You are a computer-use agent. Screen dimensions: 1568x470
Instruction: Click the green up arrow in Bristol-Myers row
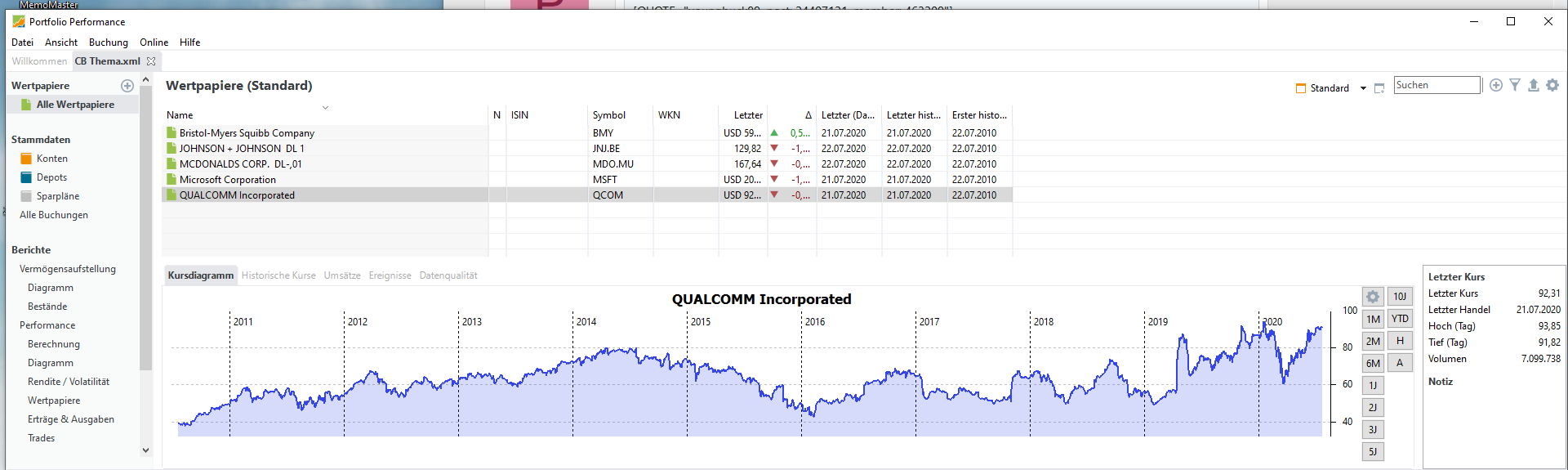pos(774,132)
